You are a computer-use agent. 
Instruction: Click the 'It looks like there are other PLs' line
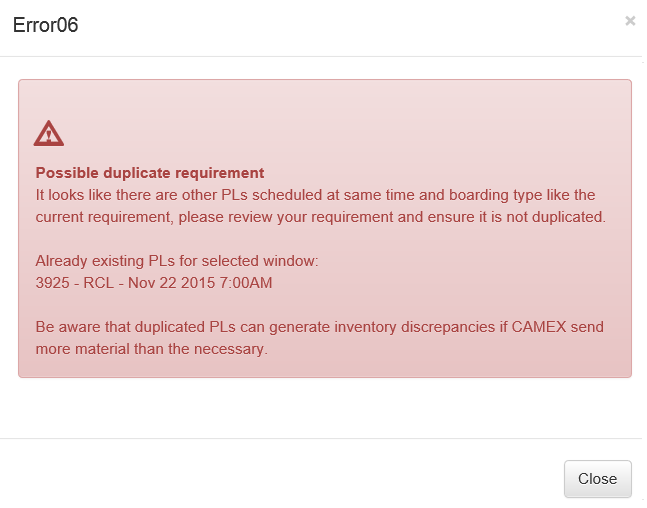tap(315, 195)
